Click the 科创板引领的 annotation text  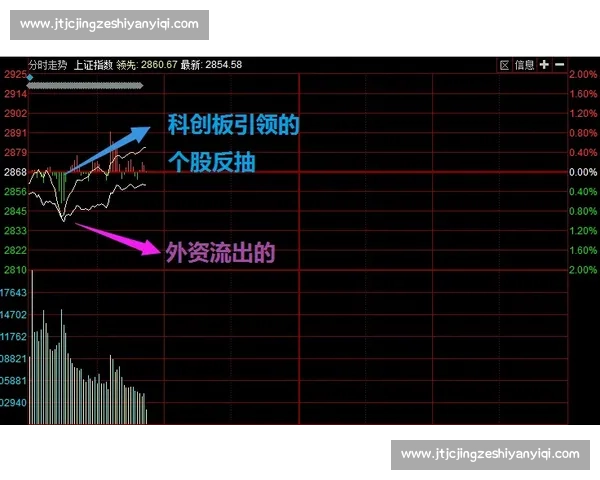pos(233,127)
